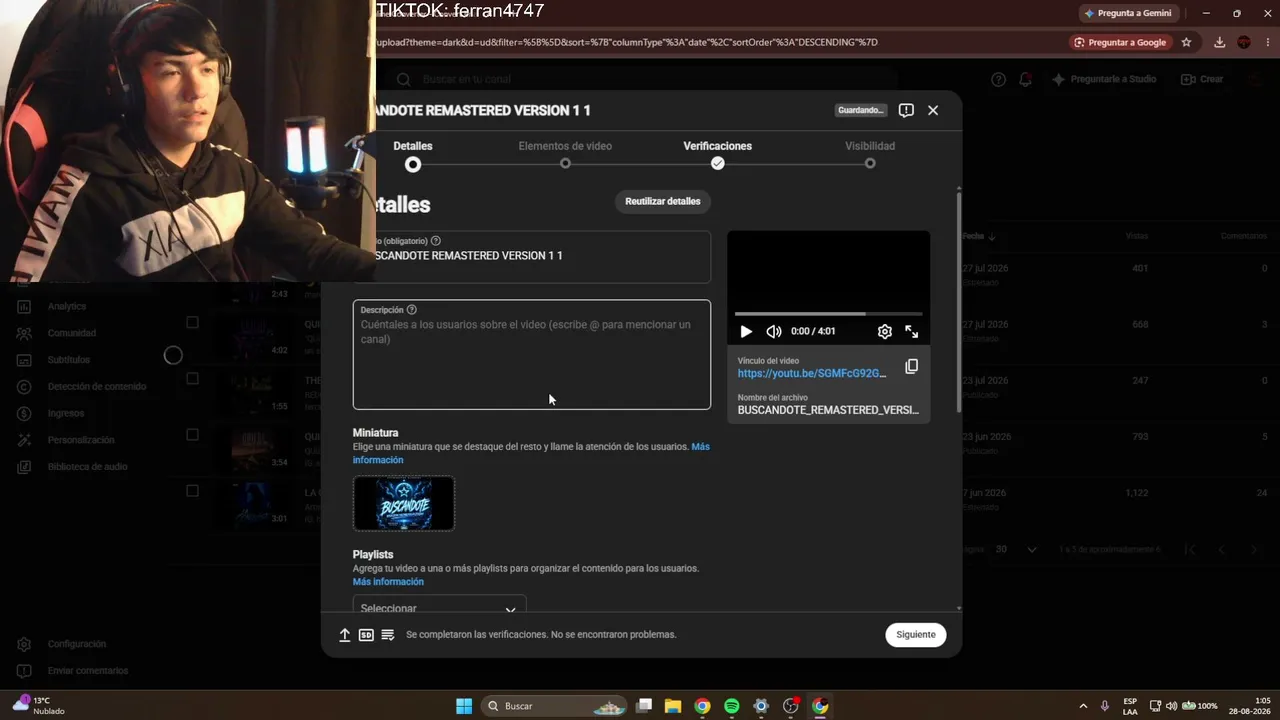Open Chrome downloads icon
Image resolution: width=1280 pixels, height=720 pixels.
(x=1219, y=42)
